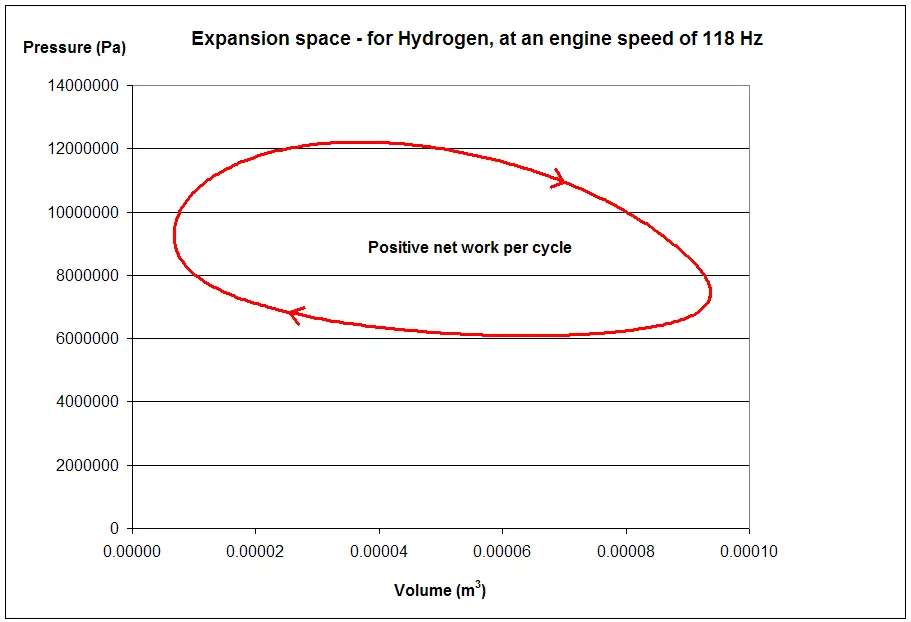The height and width of the screenshot is (622, 911).
Task: Click the 14000000 y-axis value
Action: (x=83, y=85)
